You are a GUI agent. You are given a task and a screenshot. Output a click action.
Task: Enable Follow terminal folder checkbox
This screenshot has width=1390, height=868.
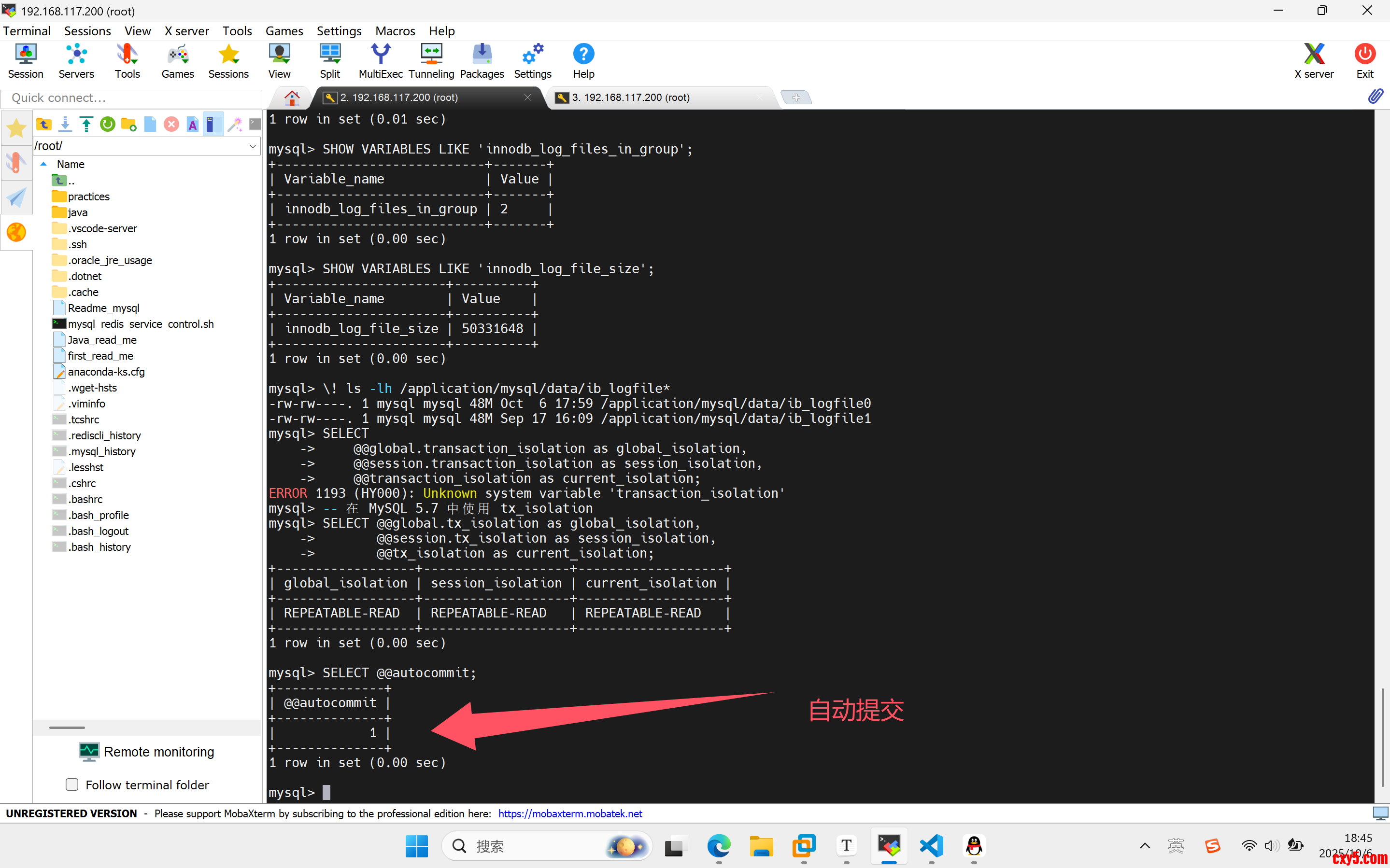click(72, 785)
